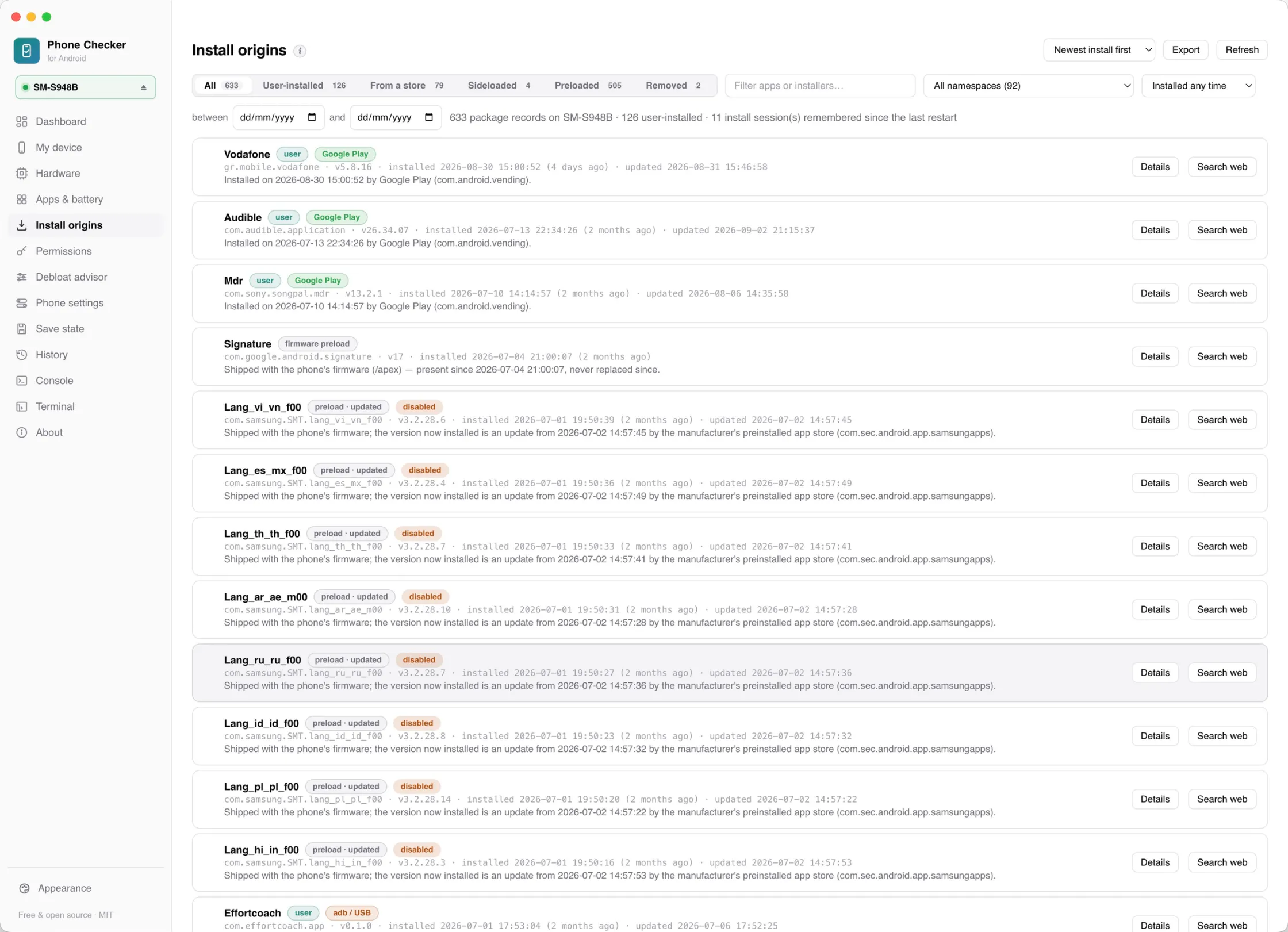1288x932 pixels.
Task: Expand the SM-S948B device selector
Action: coord(86,87)
